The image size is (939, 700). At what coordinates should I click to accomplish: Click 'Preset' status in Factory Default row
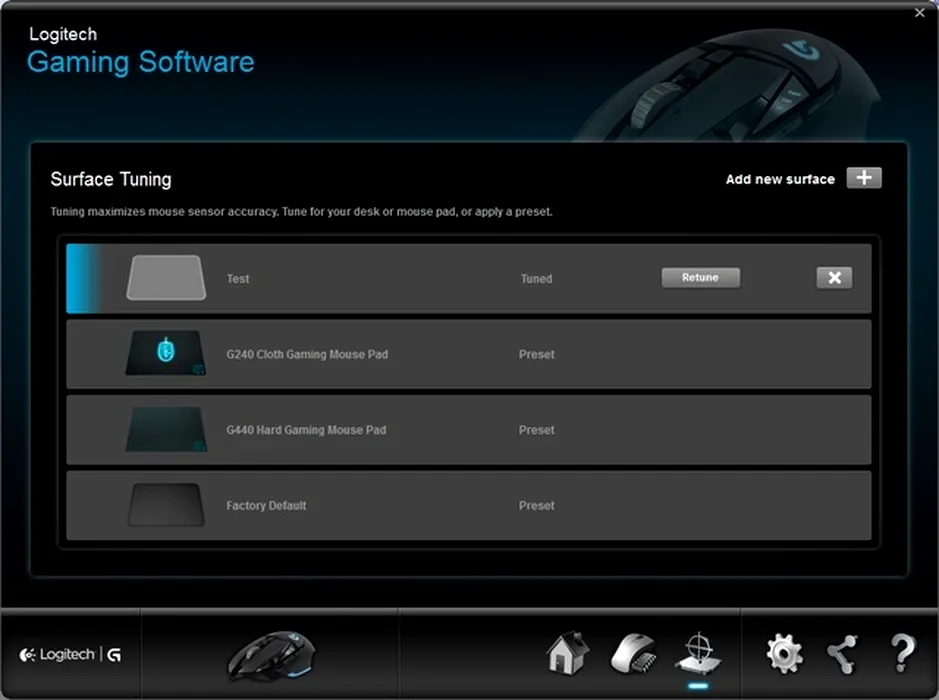pyautogui.click(x=537, y=505)
